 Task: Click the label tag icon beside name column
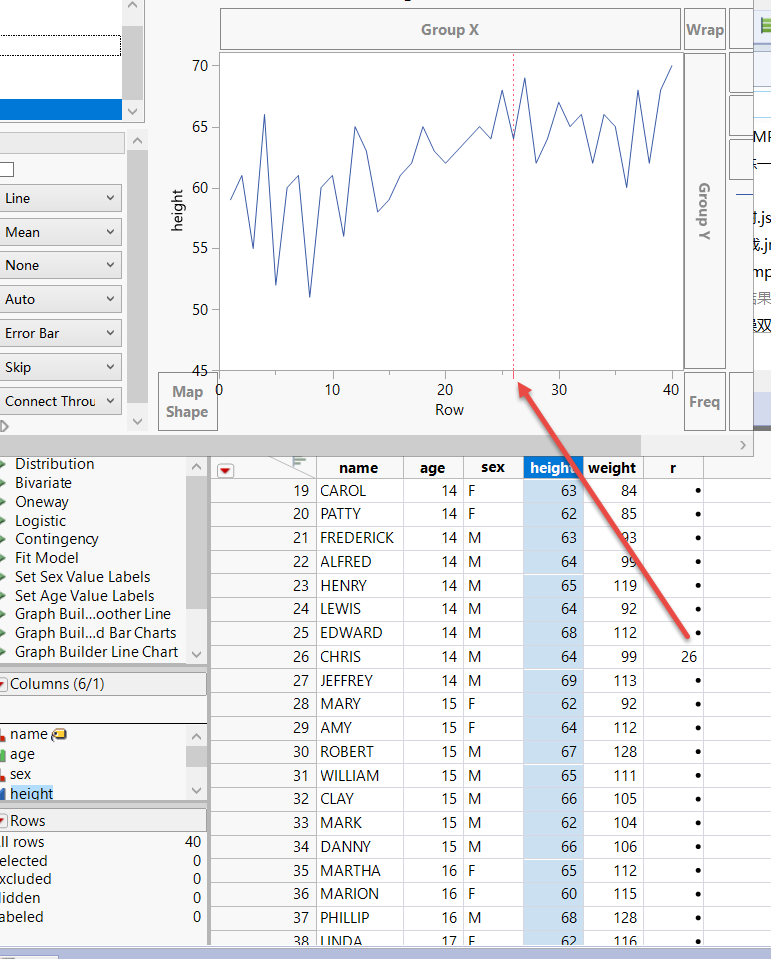click(x=59, y=734)
